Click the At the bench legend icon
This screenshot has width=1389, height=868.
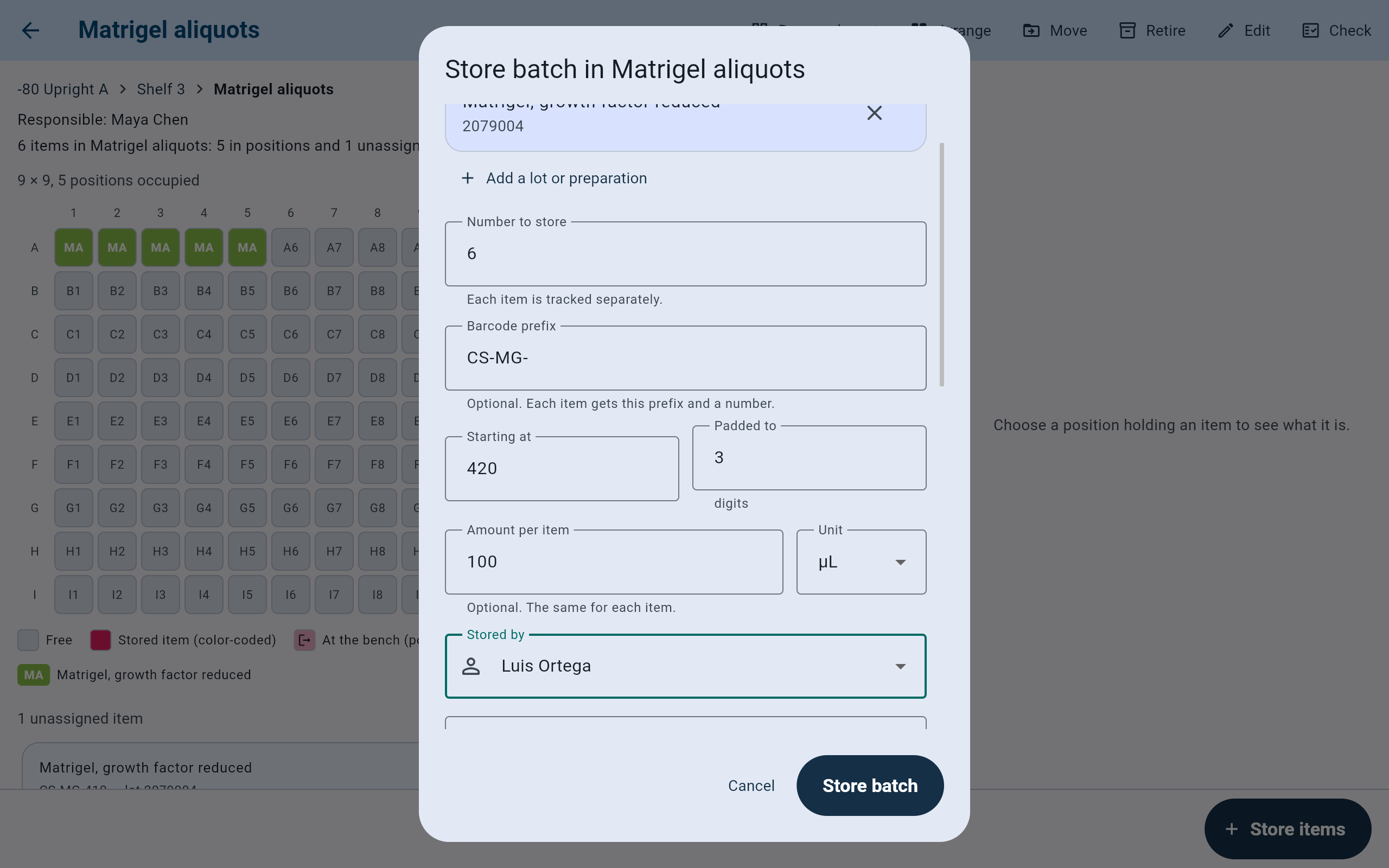pos(304,640)
